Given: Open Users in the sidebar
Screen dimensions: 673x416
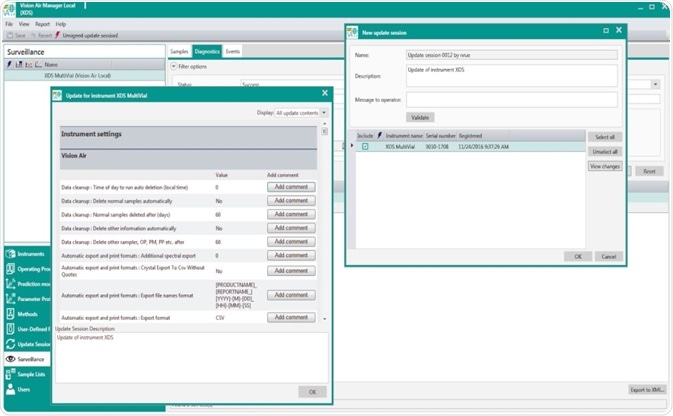Looking at the screenshot, I should coord(27,389).
